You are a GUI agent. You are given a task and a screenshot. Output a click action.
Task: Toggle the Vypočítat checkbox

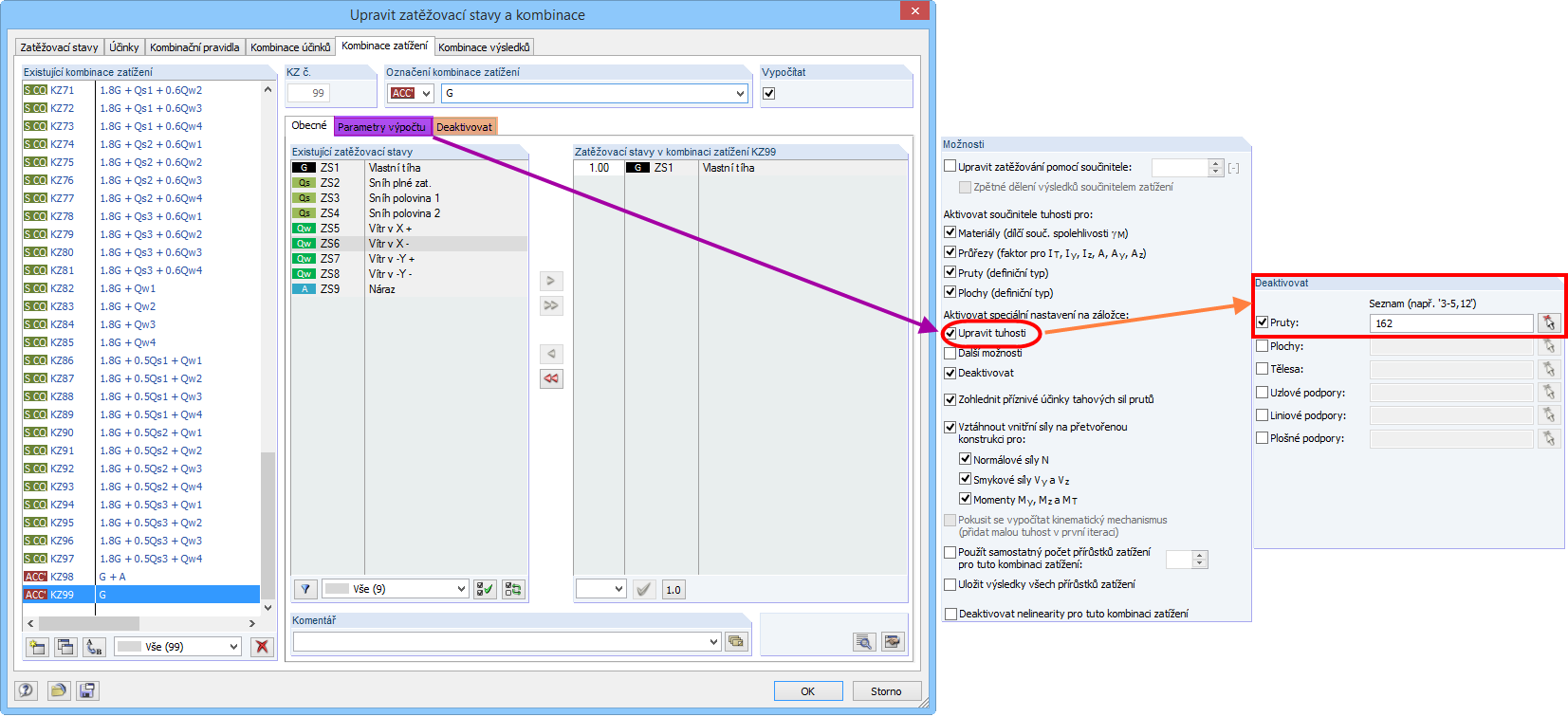pyautogui.click(x=769, y=93)
